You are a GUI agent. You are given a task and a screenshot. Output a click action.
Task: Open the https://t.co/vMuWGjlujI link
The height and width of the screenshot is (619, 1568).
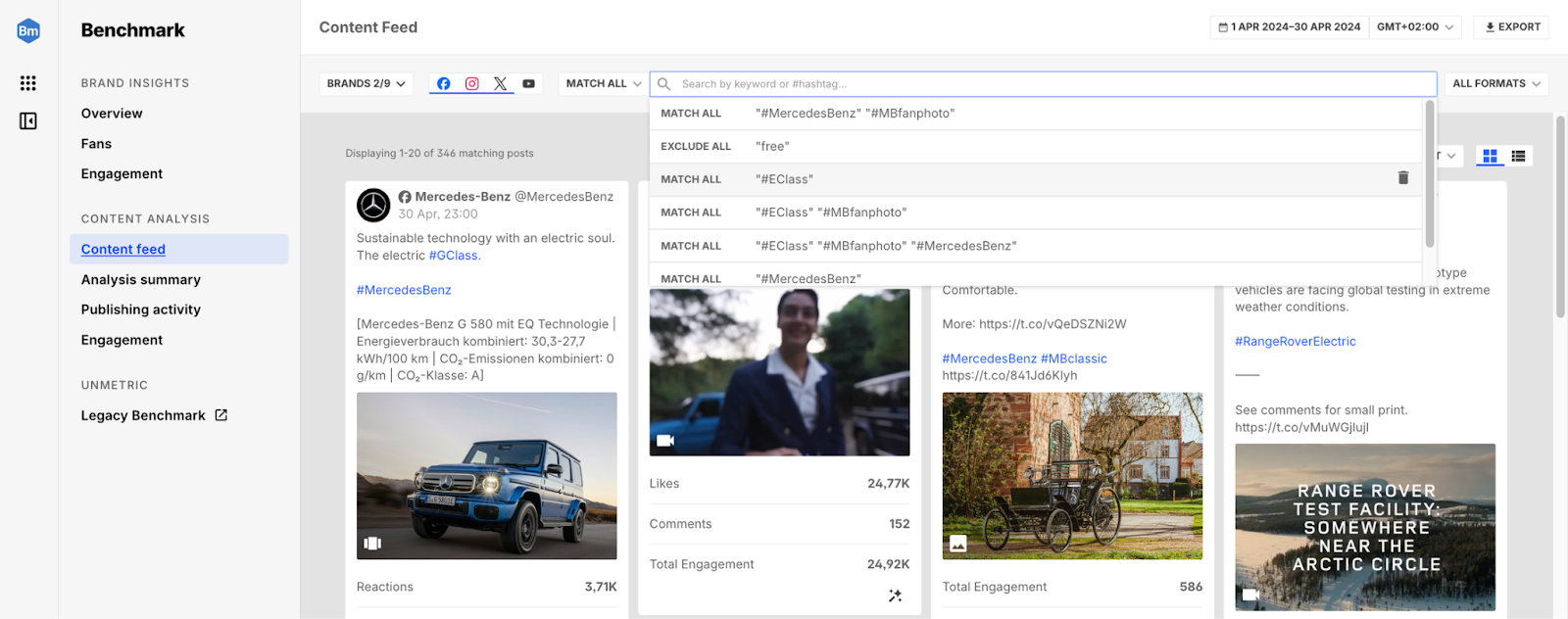coord(1301,427)
